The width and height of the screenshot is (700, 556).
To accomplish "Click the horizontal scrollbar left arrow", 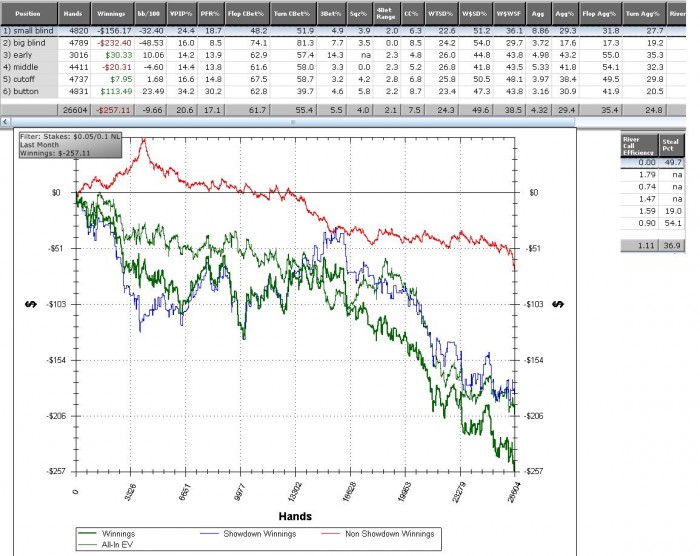I will click(5, 121).
